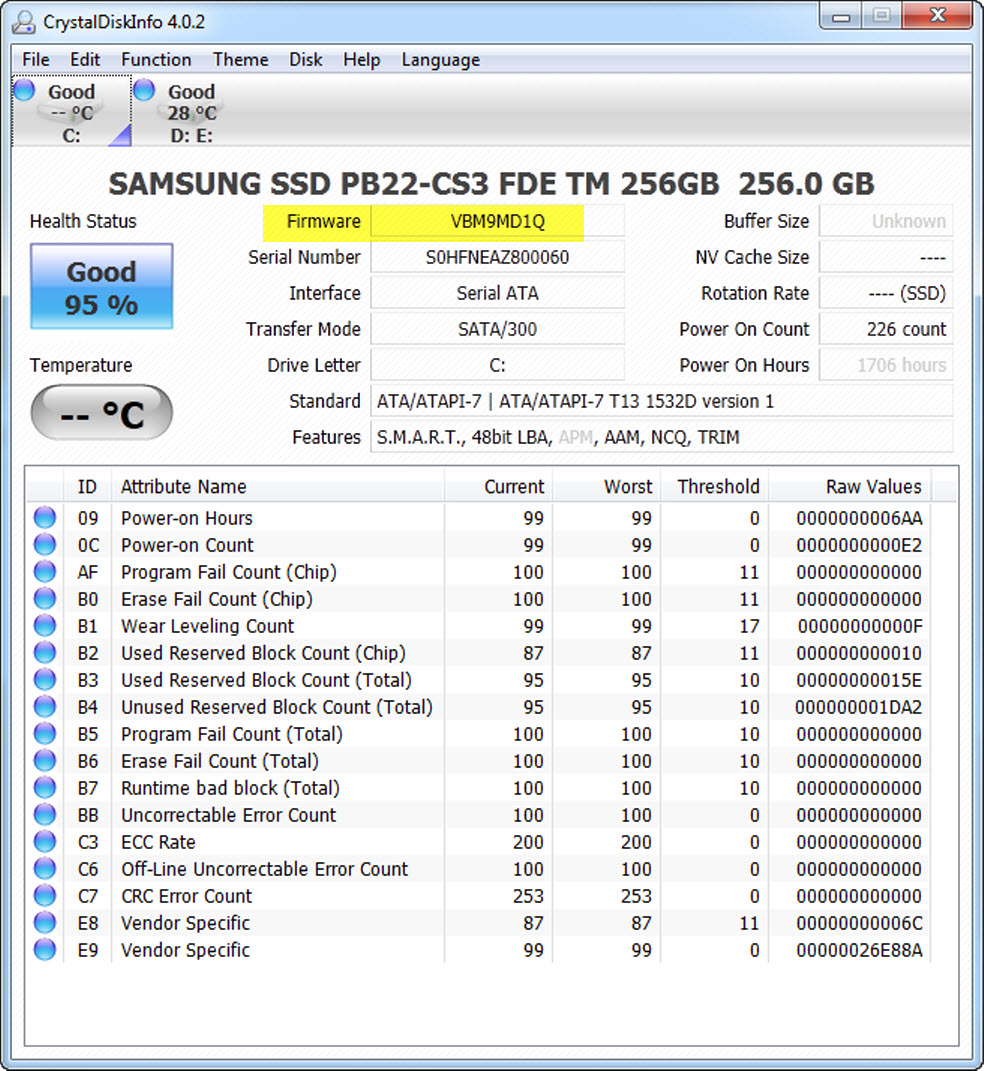Click raw value 00000000015E
The height and width of the screenshot is (1071, 984).
[859, 680]
